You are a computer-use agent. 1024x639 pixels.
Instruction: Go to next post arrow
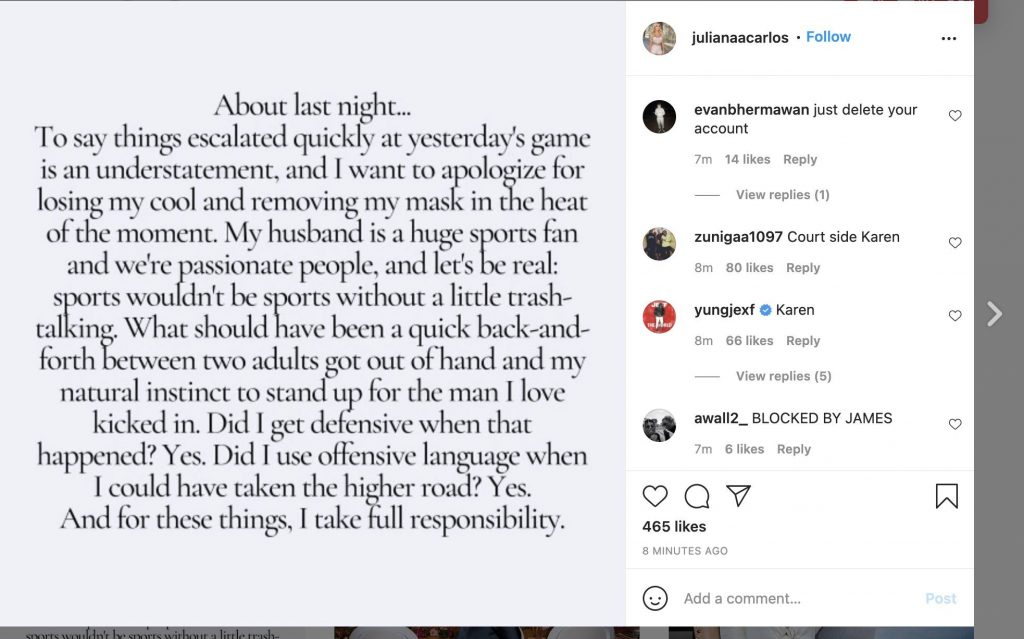[x=994, y=314]
